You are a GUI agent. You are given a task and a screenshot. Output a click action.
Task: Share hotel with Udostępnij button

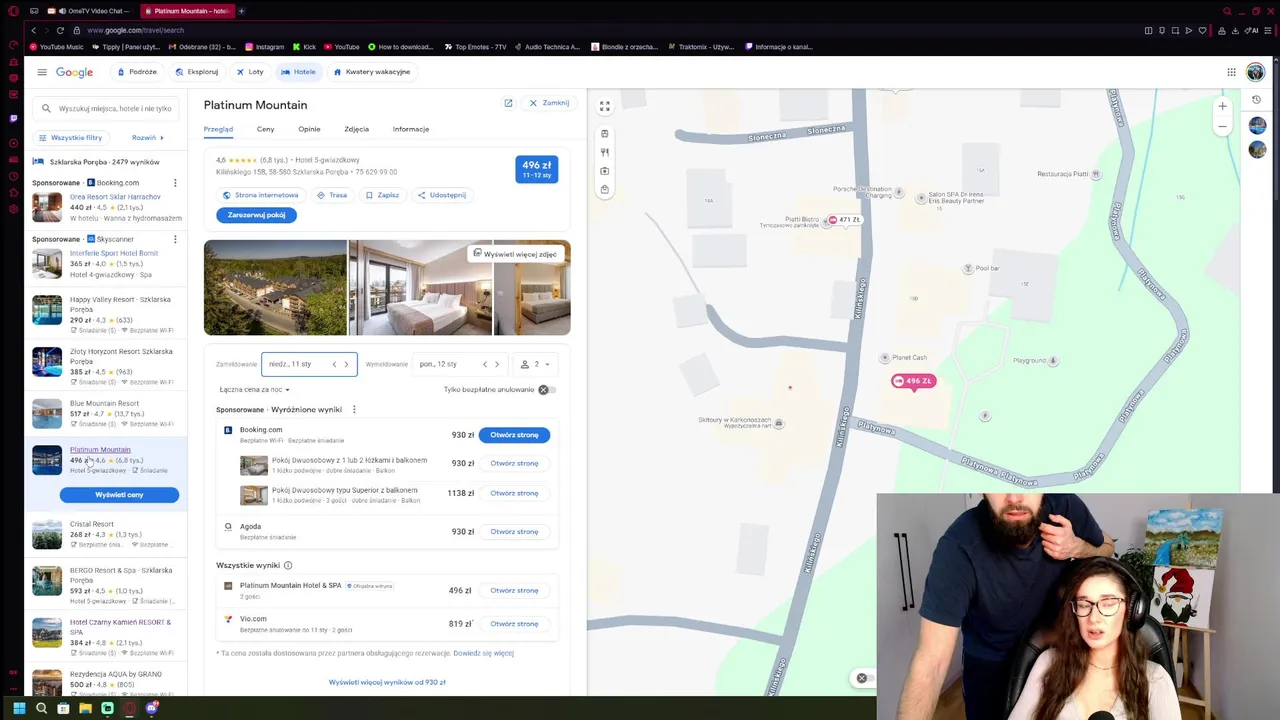click(x=442, y=195)
